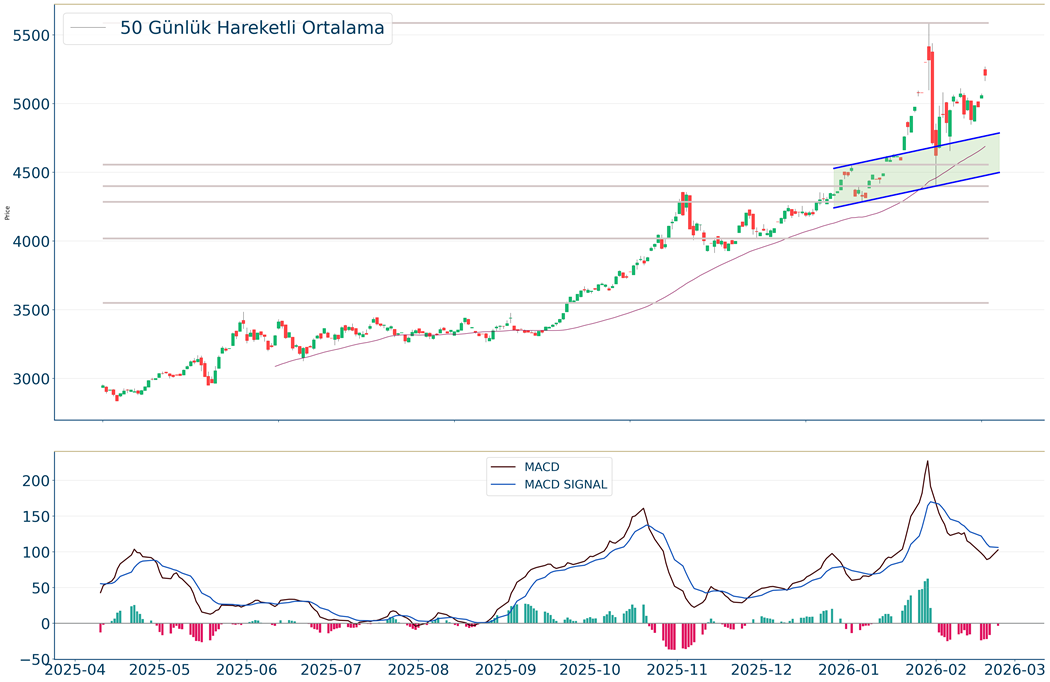Click the horizontal level line near 3550
Screen dimensions: 1050x682
click(x=500, y=303)
